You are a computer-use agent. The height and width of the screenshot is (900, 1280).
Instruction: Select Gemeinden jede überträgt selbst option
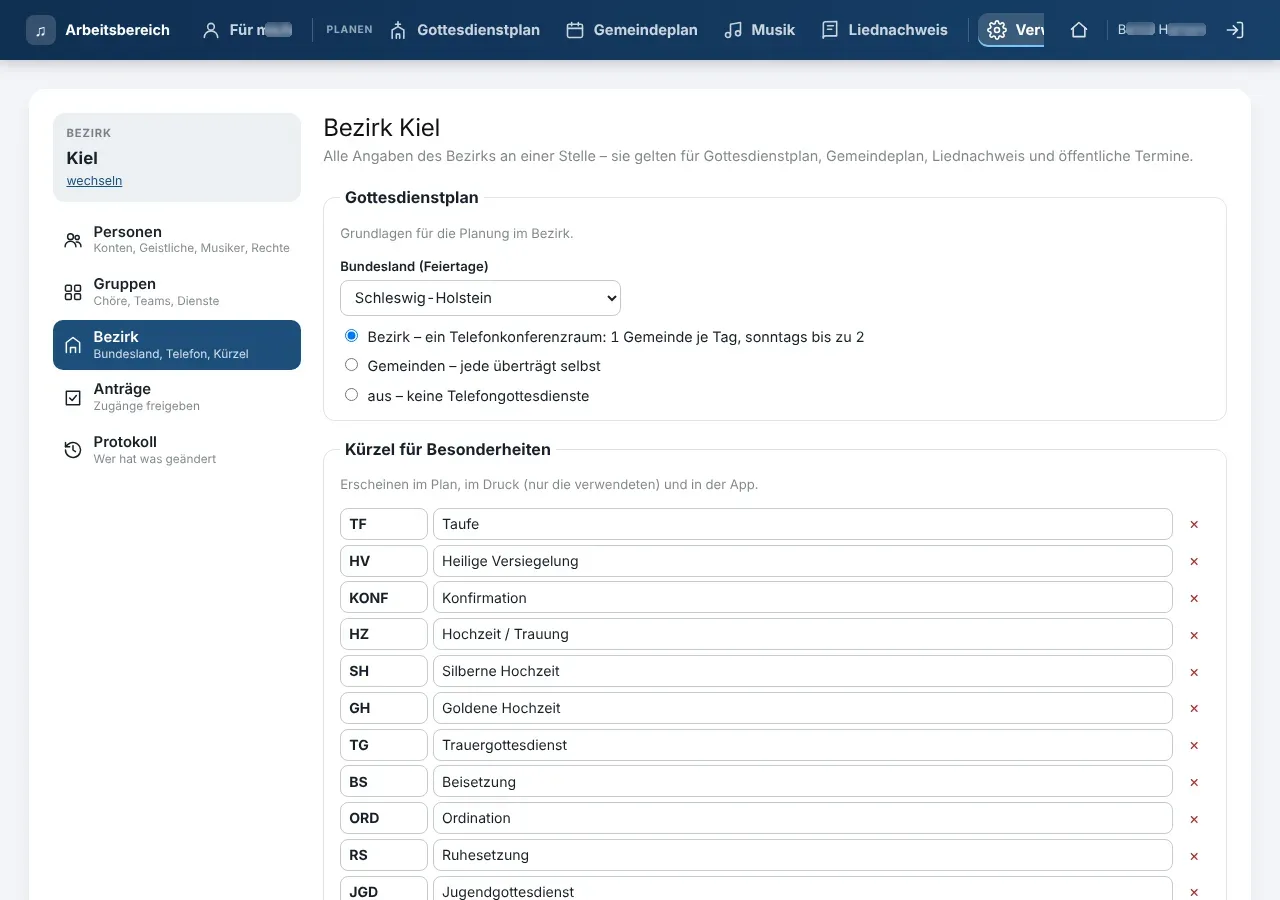point(351,365)
